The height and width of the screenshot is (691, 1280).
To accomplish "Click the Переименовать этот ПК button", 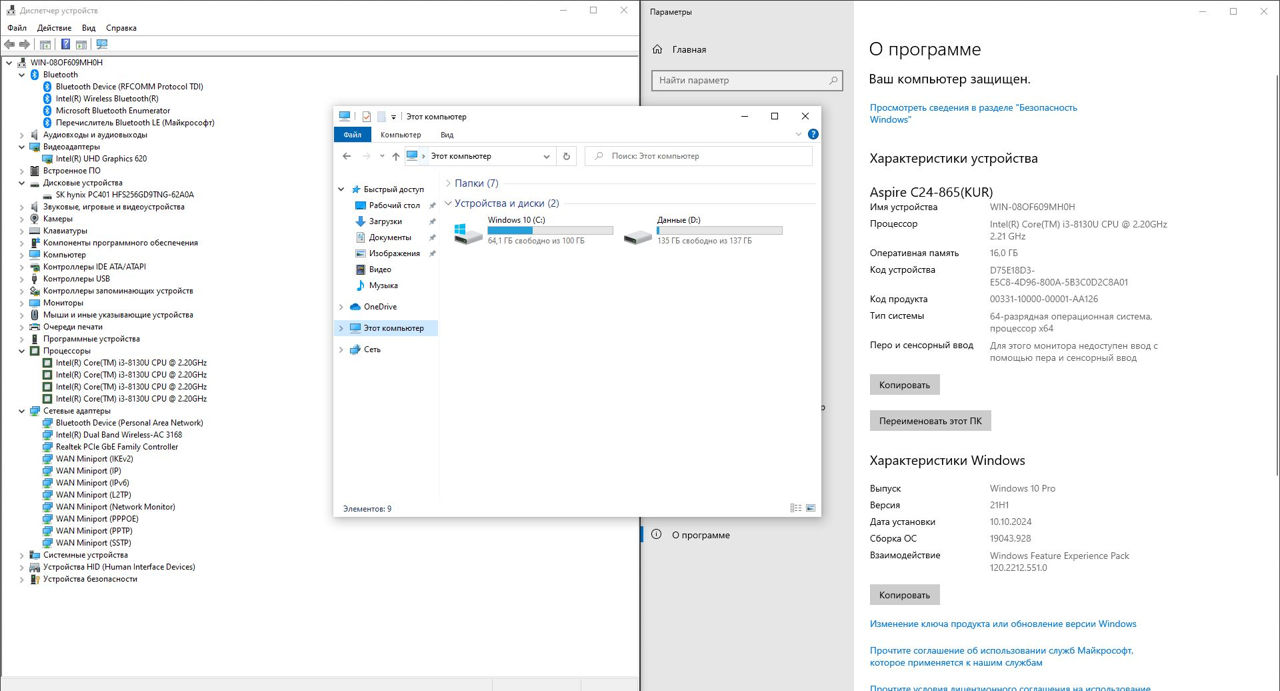I will (930, 421).
